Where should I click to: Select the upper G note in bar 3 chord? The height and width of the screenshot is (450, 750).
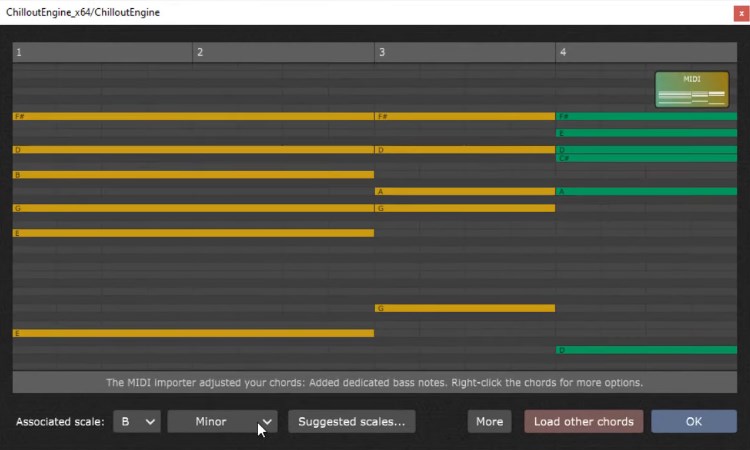point(465,208)
